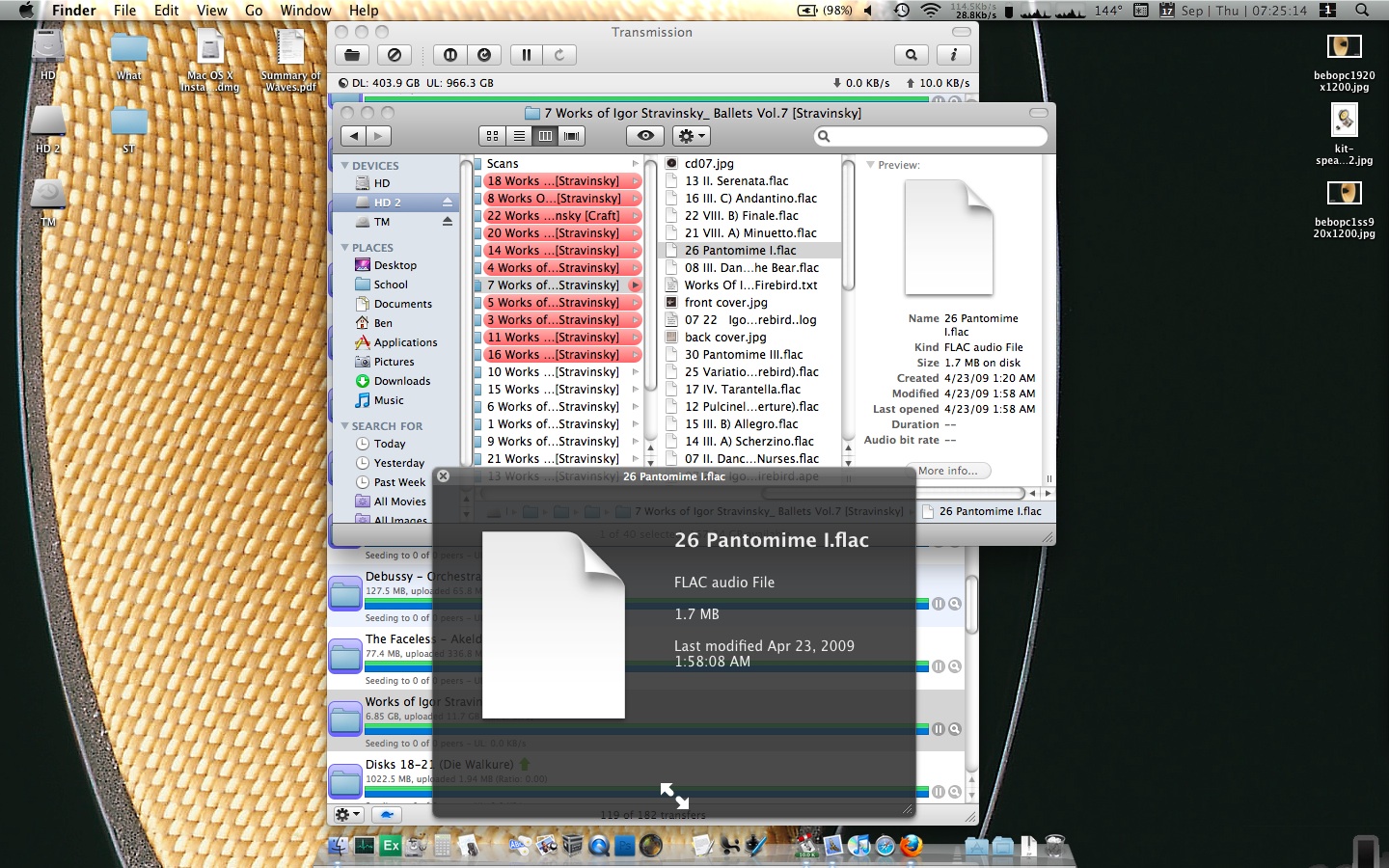The width and height of the screenshot is (1389, 868).
Task: Pause The Faceless torrent
Action: [x=939, y=666]
